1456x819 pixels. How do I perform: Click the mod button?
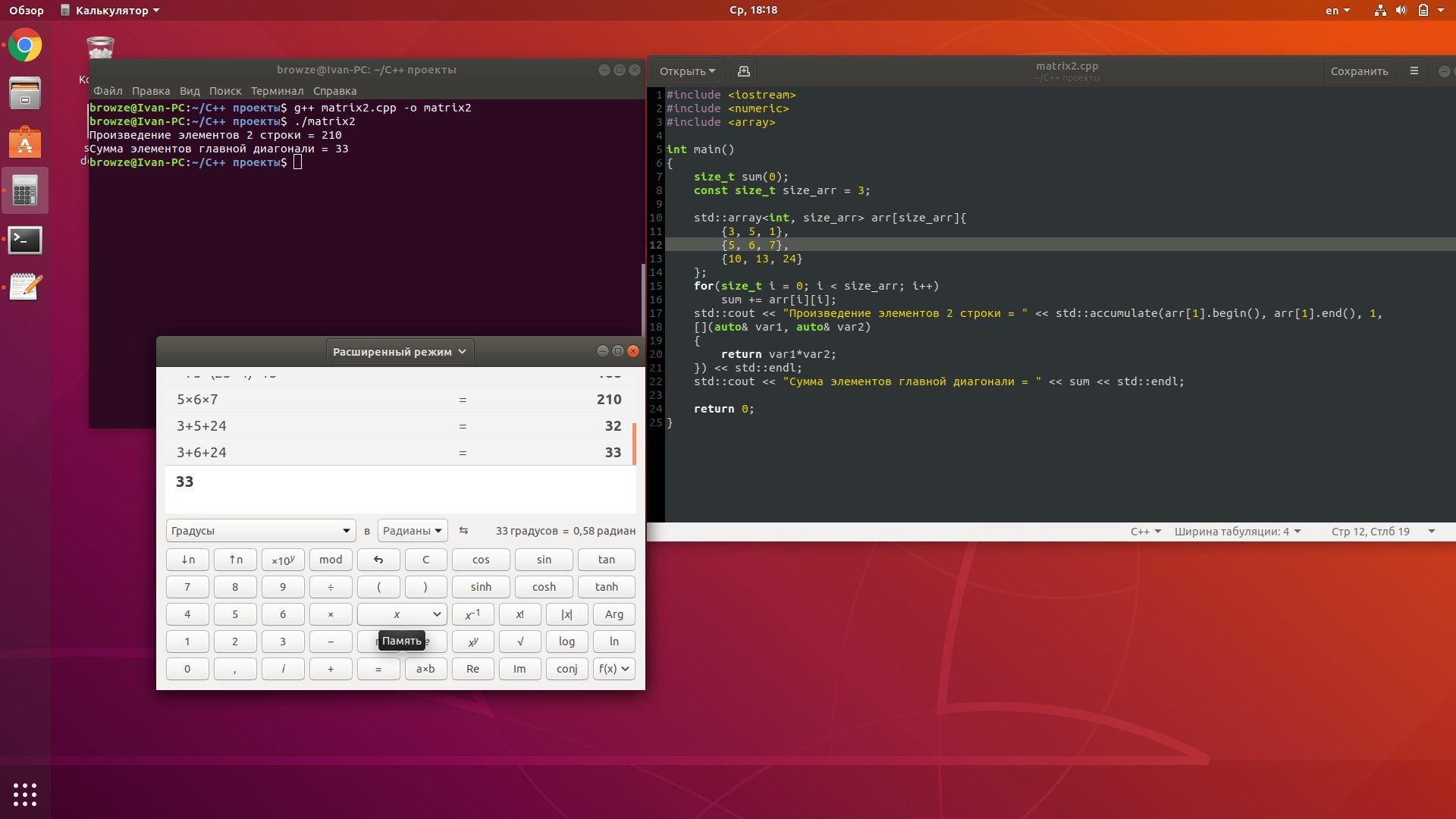pyautogui.click(x=331, y=560)
